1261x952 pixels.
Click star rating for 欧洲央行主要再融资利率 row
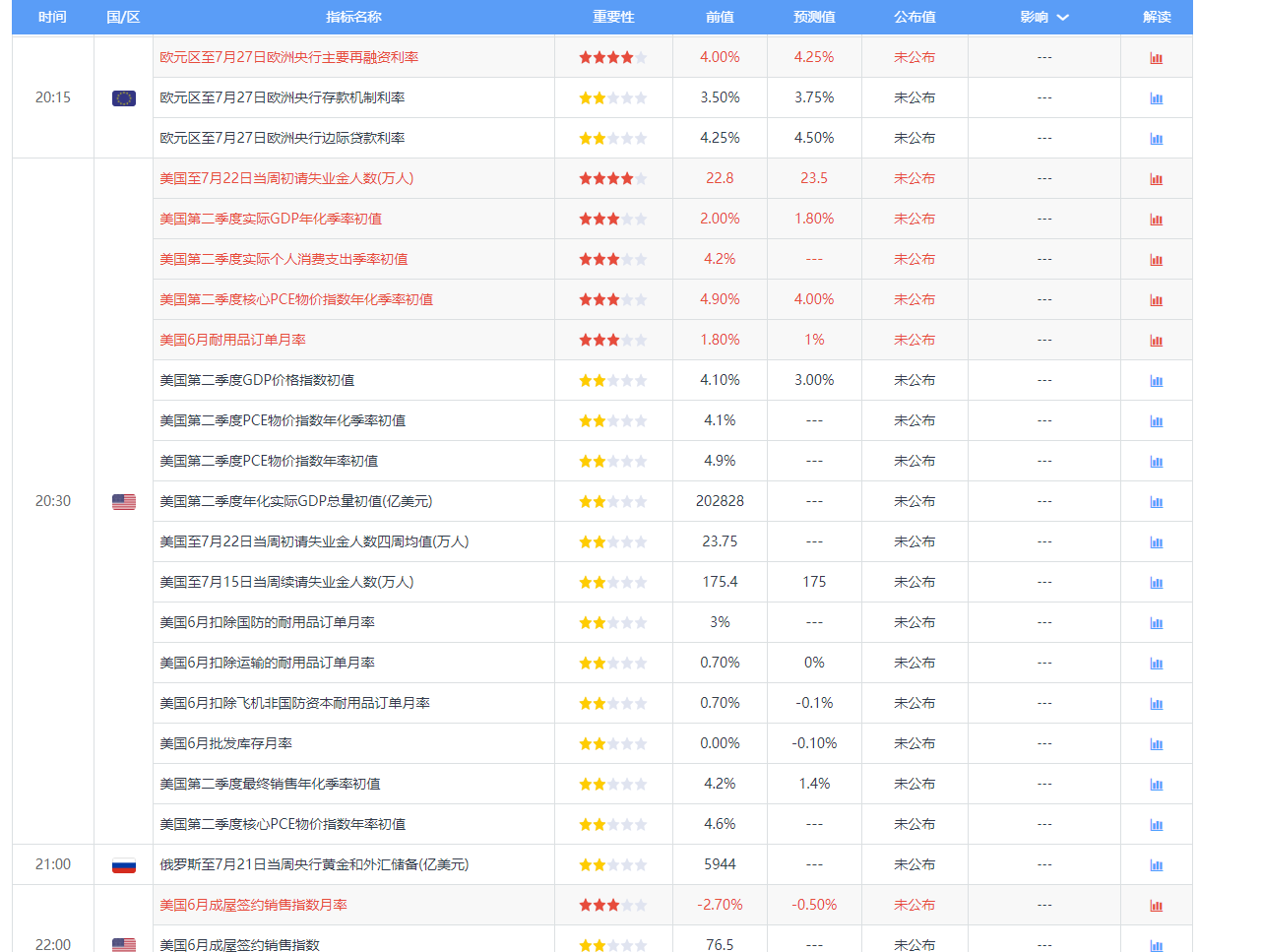point(613,58)
